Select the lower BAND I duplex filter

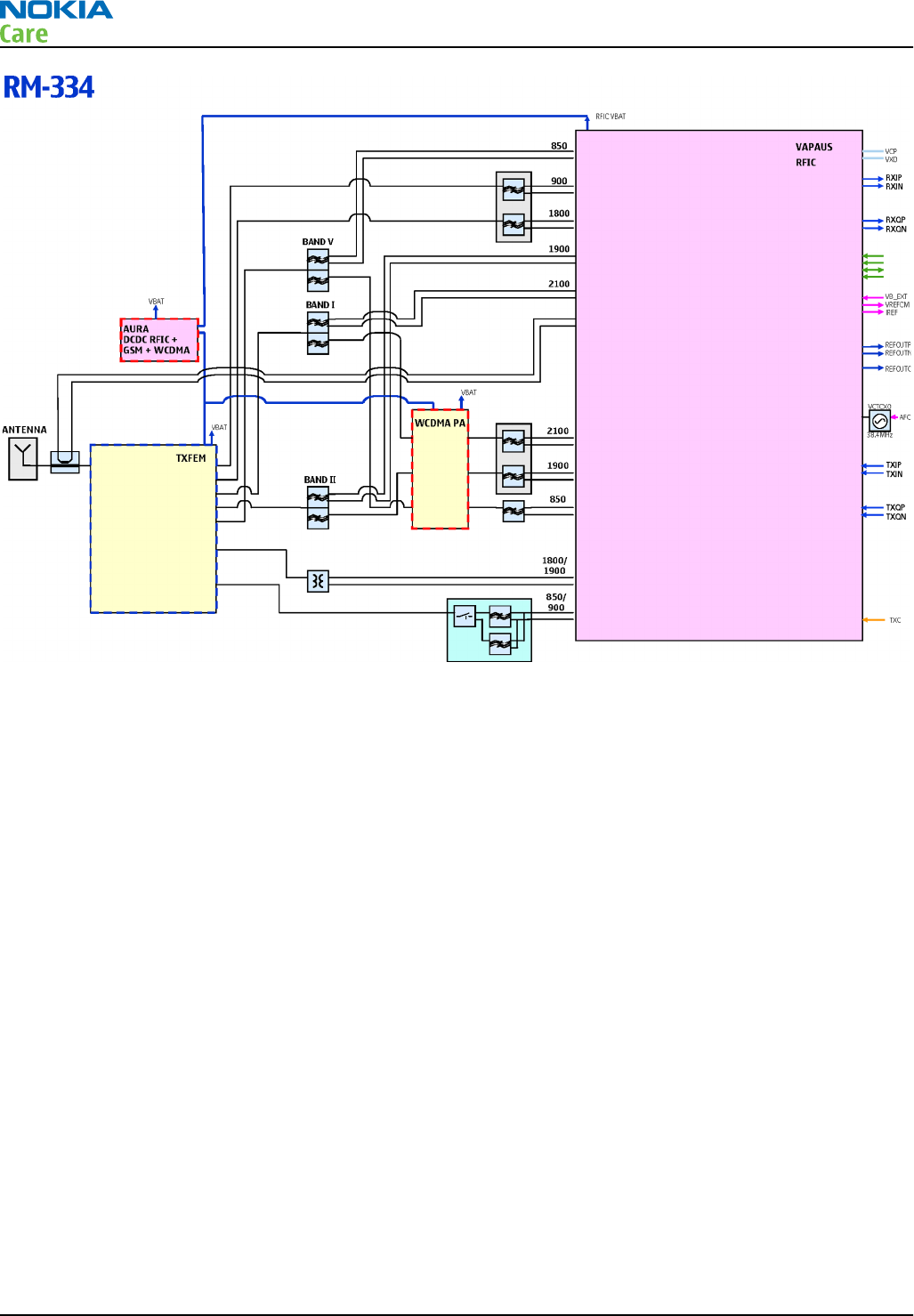[318, 343]
